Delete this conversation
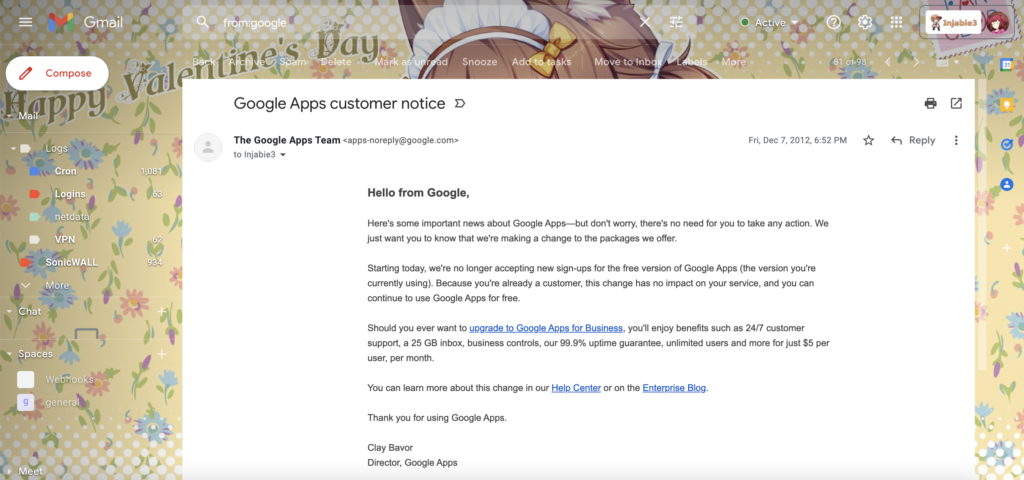This screenshot has width=1024, height=480. coord(336,62)
